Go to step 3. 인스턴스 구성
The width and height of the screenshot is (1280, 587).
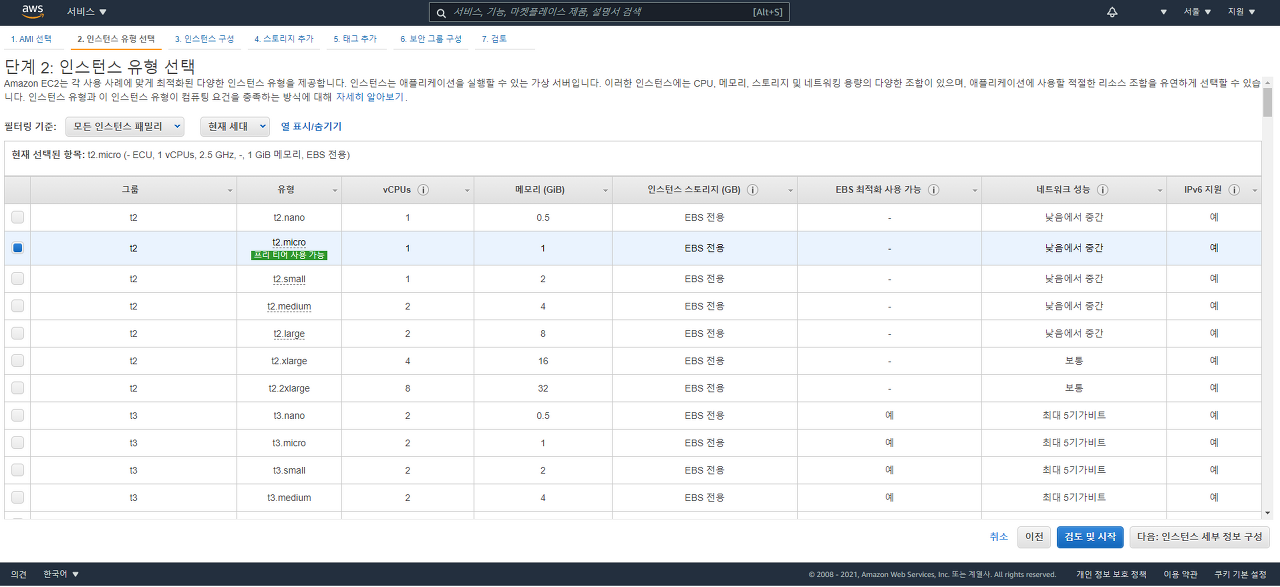(x=204, y=39)
